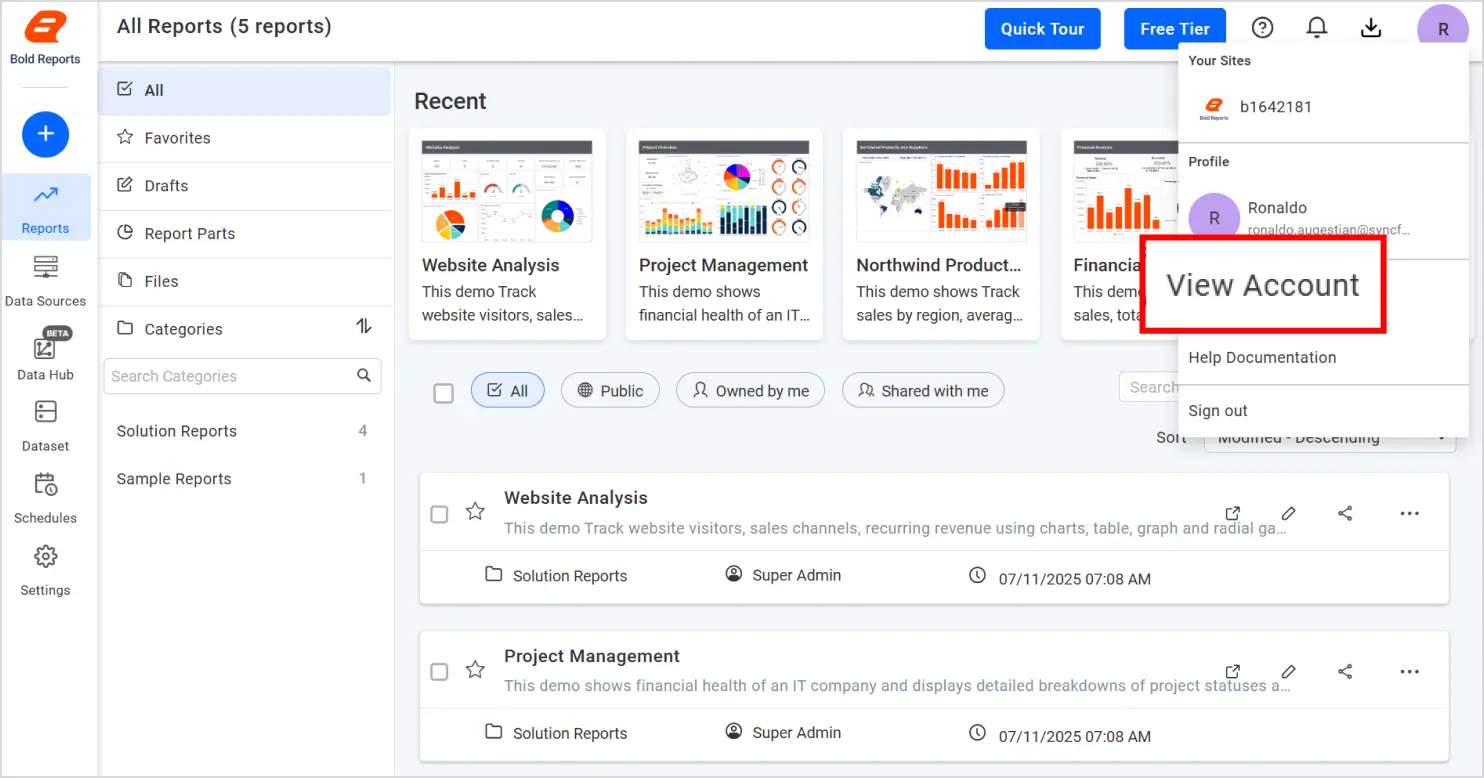Sort categories with the sort arrows icon
Image resolution: width=1484 pixels, height=778 pixels.
tap(364, 327)
